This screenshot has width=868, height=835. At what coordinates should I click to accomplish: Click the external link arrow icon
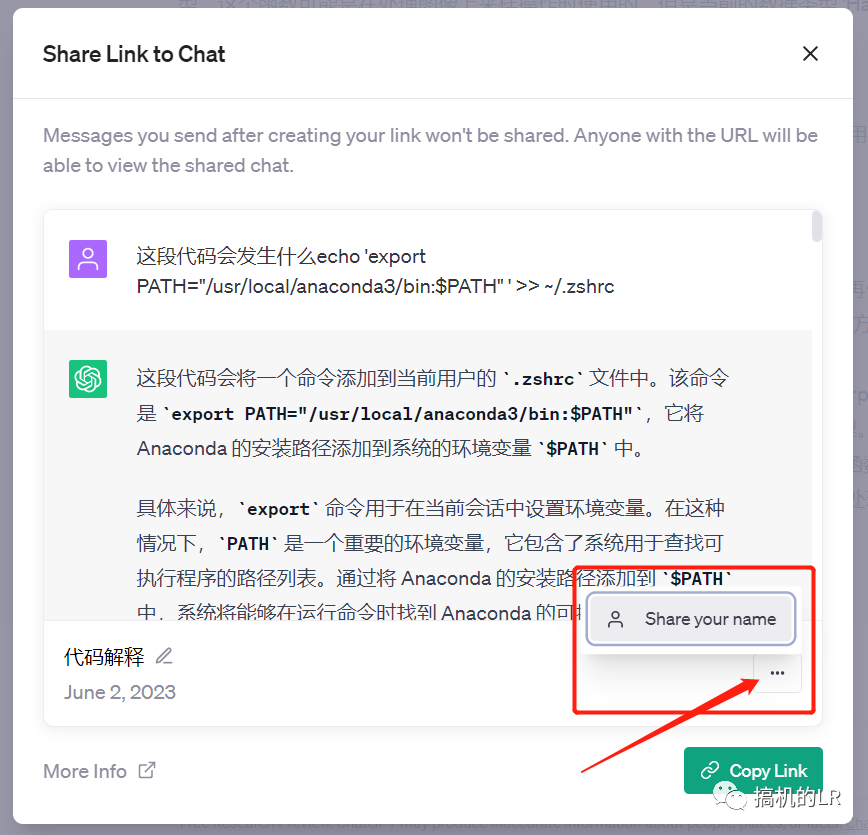tap(147, 770)
